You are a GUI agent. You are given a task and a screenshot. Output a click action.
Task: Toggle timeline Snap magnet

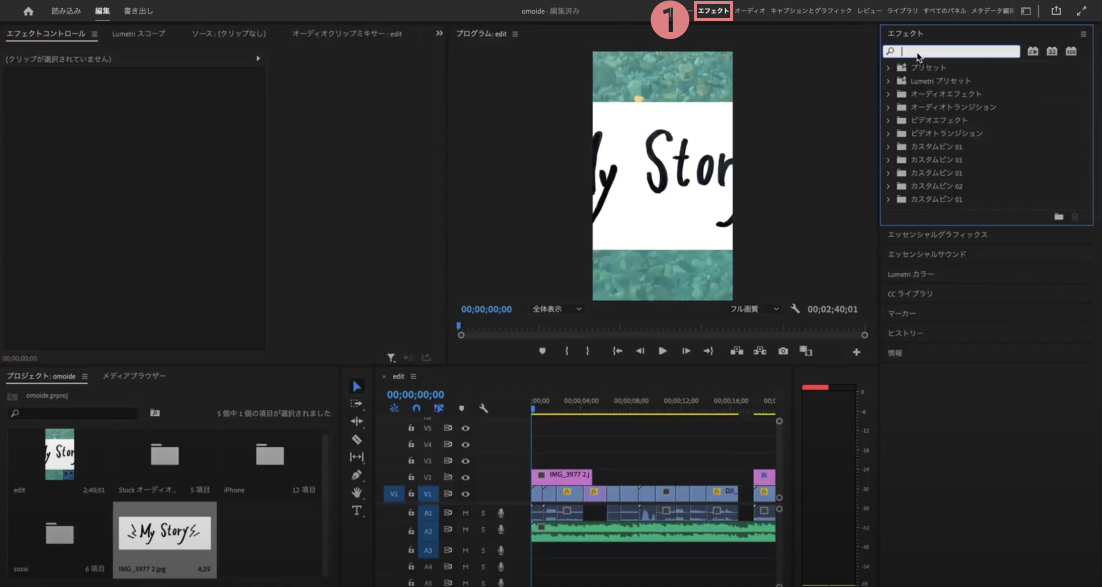click(x=416, y=408)
